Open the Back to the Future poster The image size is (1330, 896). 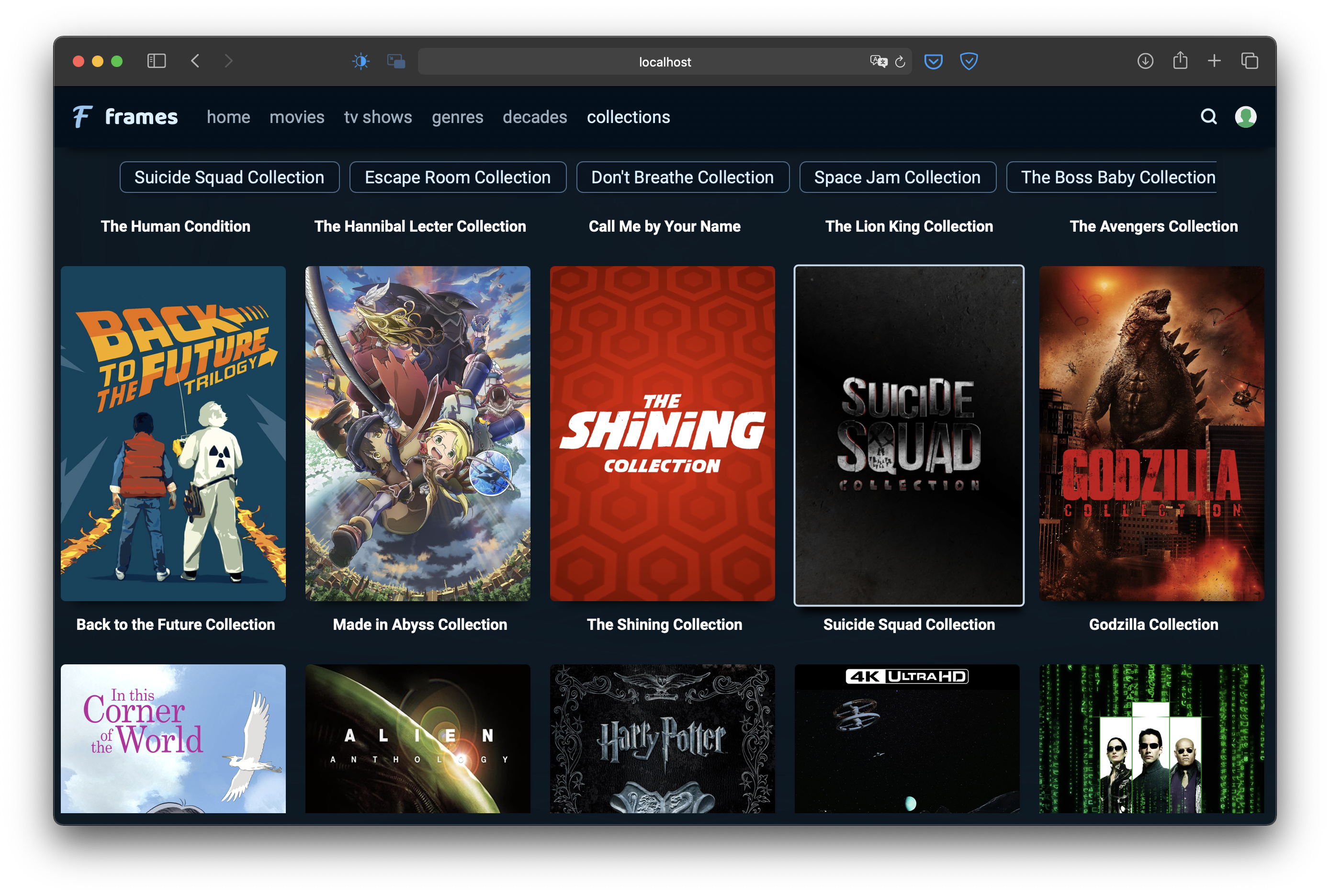[x=173, y=433]
